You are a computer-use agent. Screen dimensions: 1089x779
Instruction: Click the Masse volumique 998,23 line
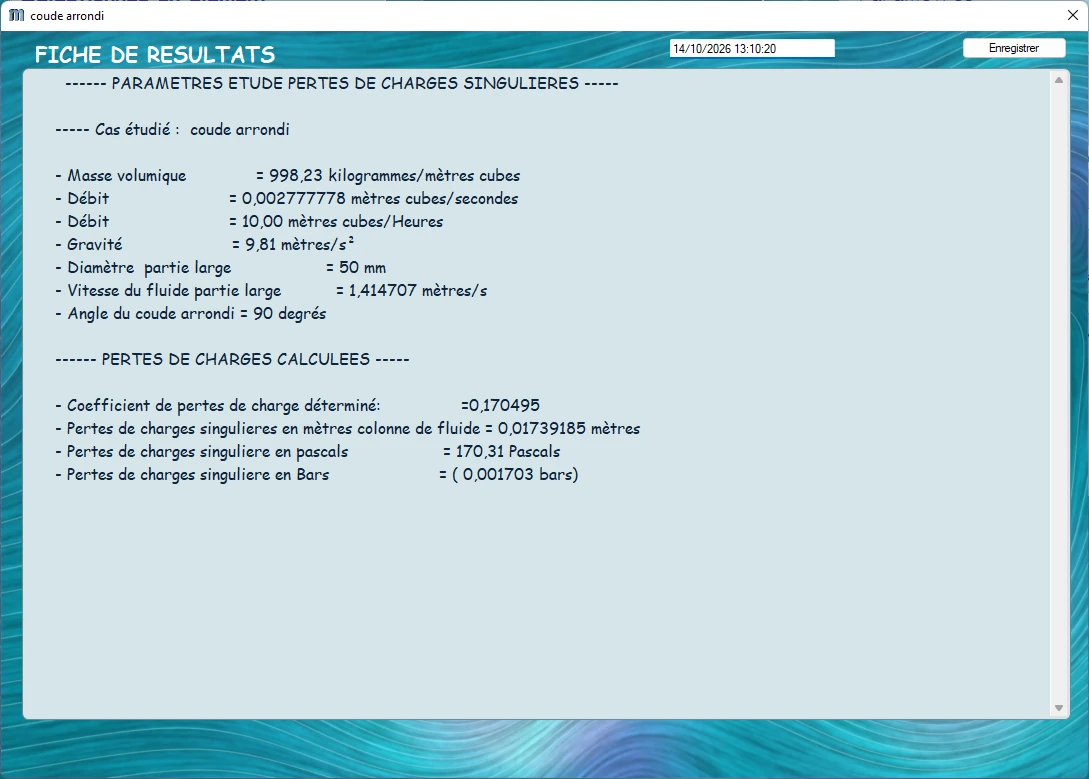288,176
